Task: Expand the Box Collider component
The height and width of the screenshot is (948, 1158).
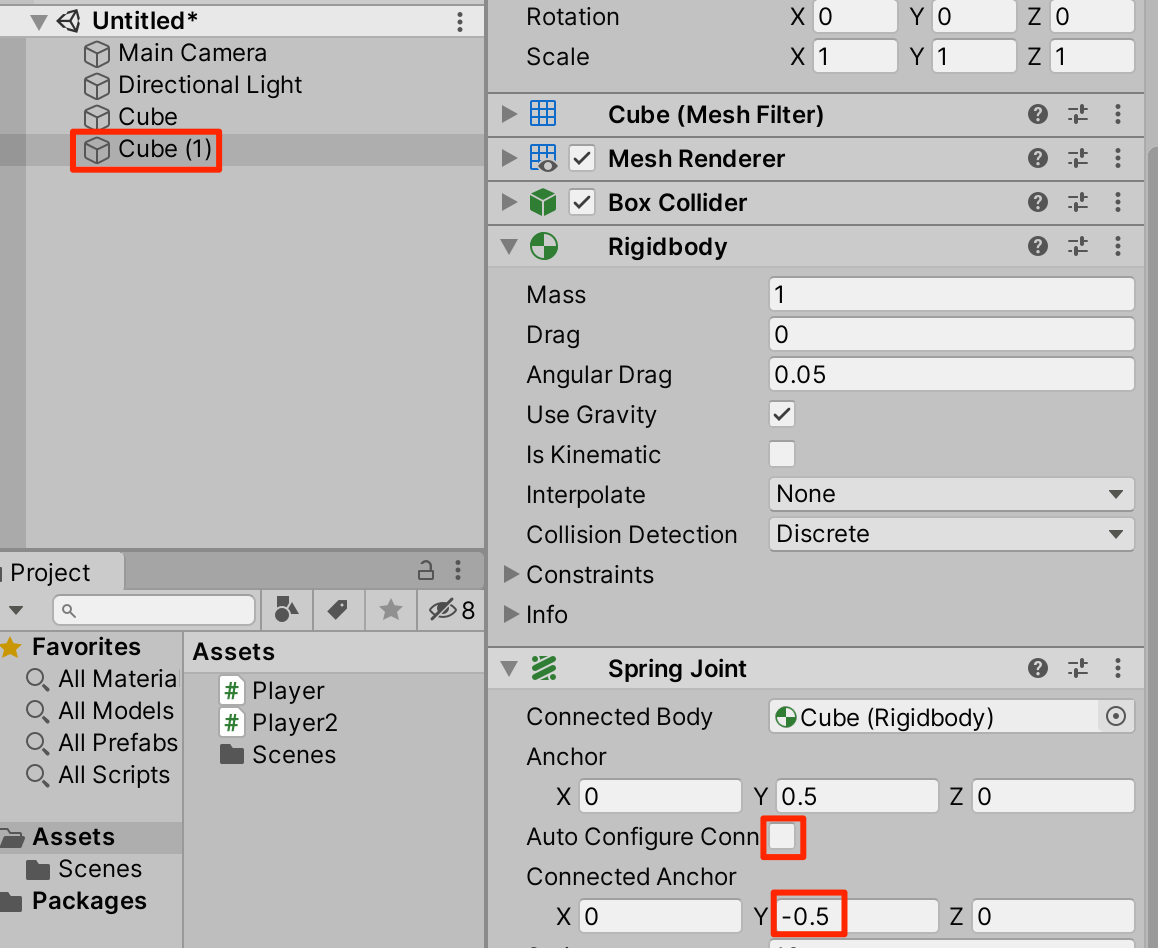Action: click(x=509, y=202)
